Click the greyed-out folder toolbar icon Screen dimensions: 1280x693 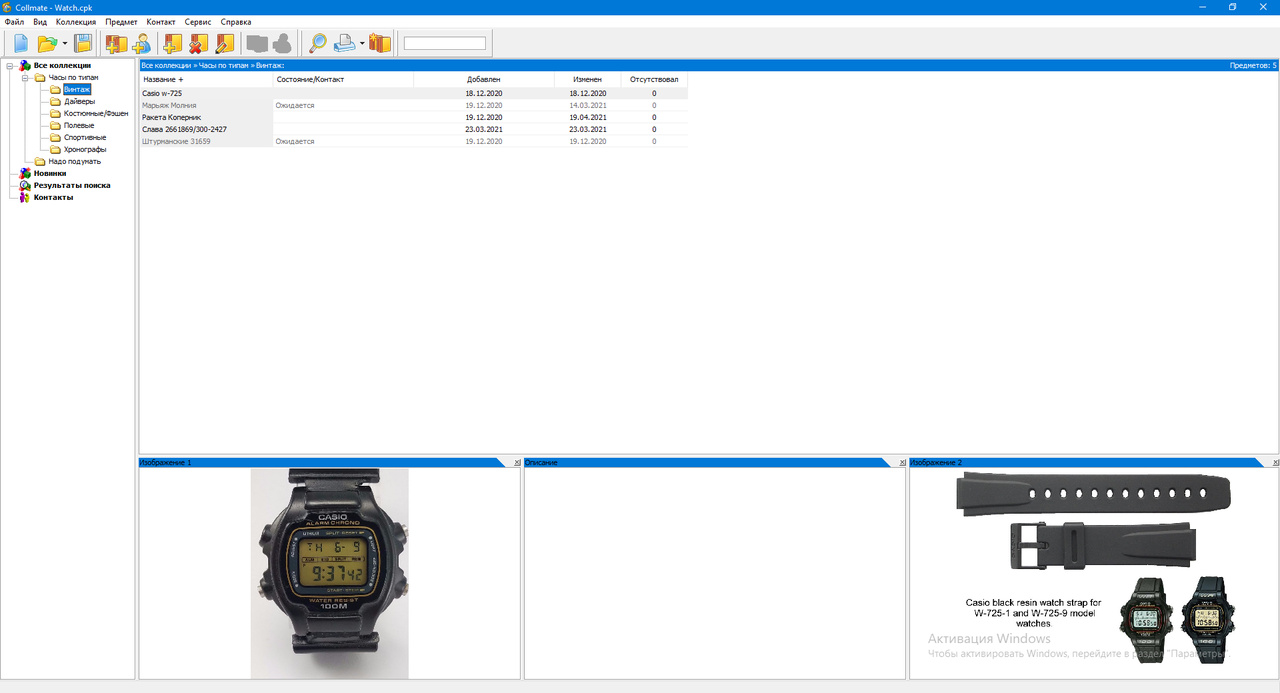tap(257, 43)
